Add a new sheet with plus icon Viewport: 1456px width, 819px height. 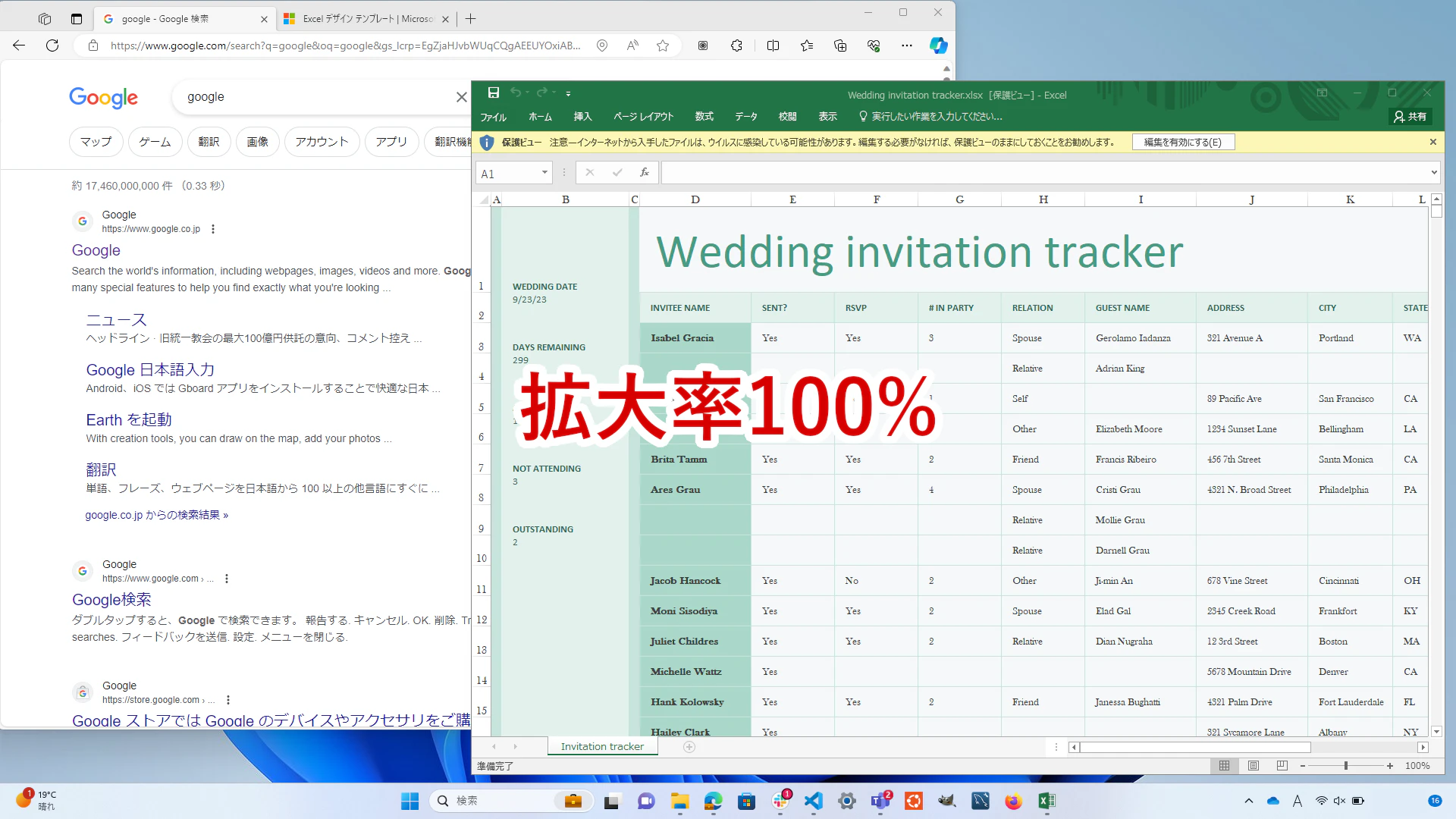tap(689, 747)
